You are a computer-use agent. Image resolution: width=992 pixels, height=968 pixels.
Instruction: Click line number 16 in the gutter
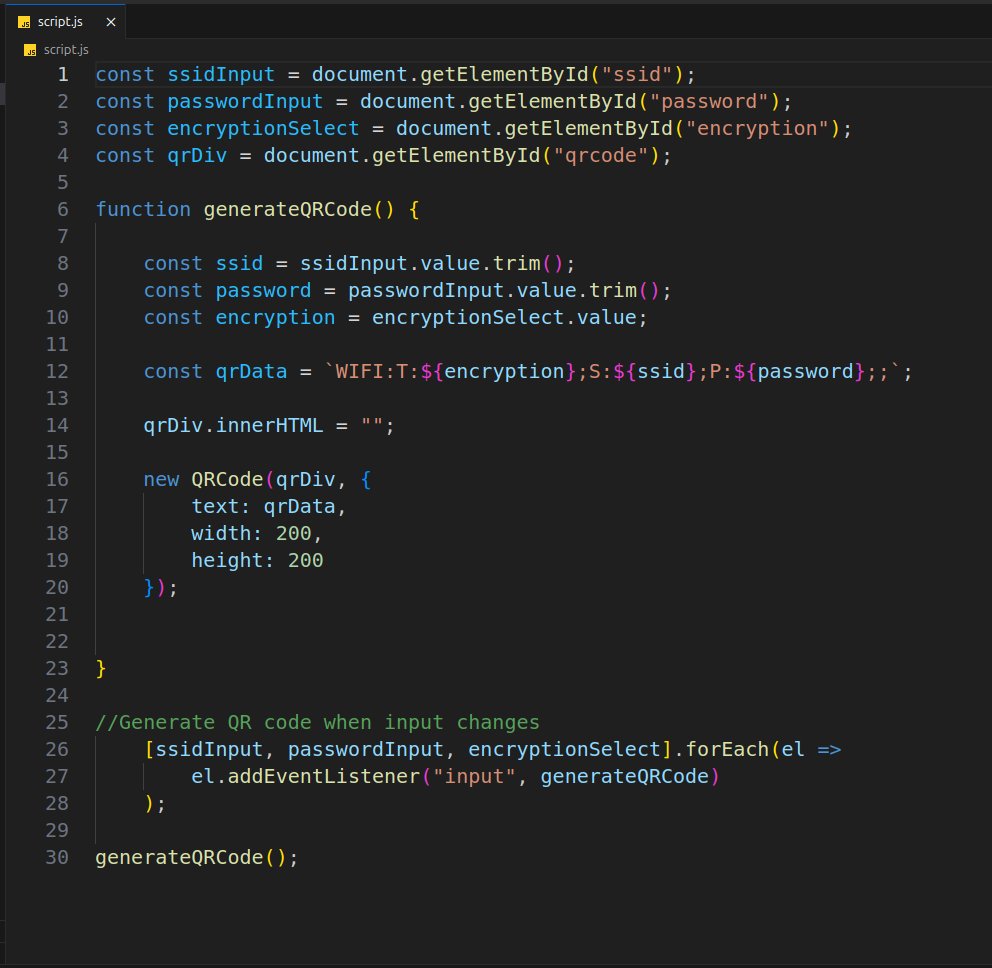pos(57,480)
